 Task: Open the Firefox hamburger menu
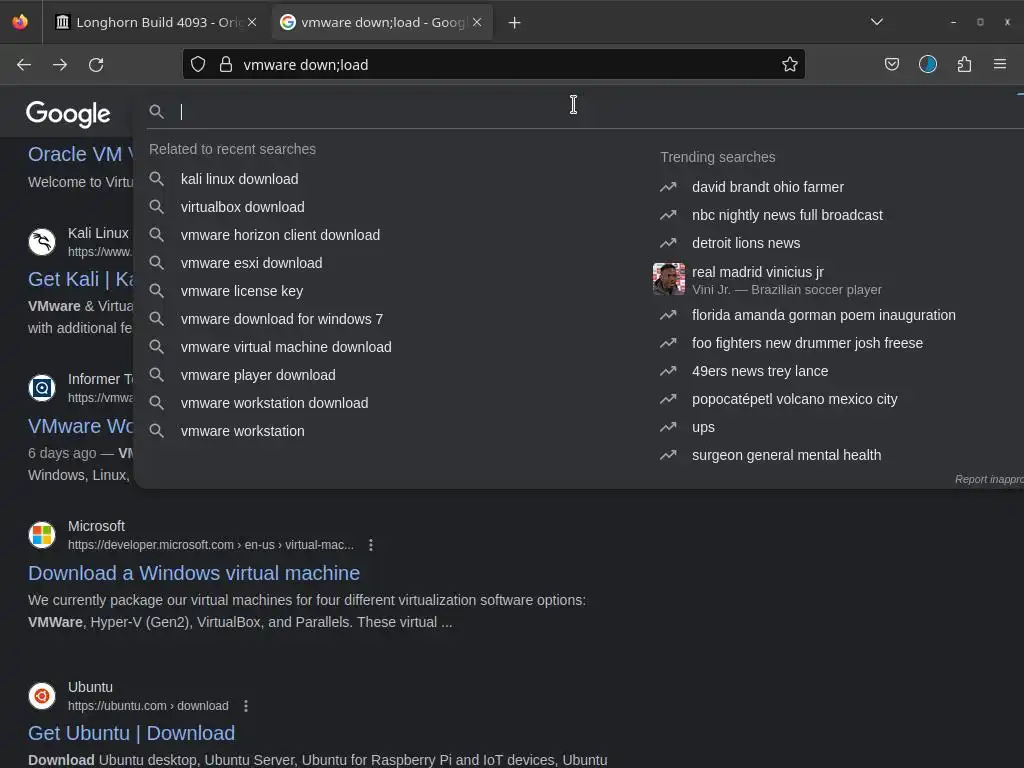pyautogui.click(x=999, y=64)
